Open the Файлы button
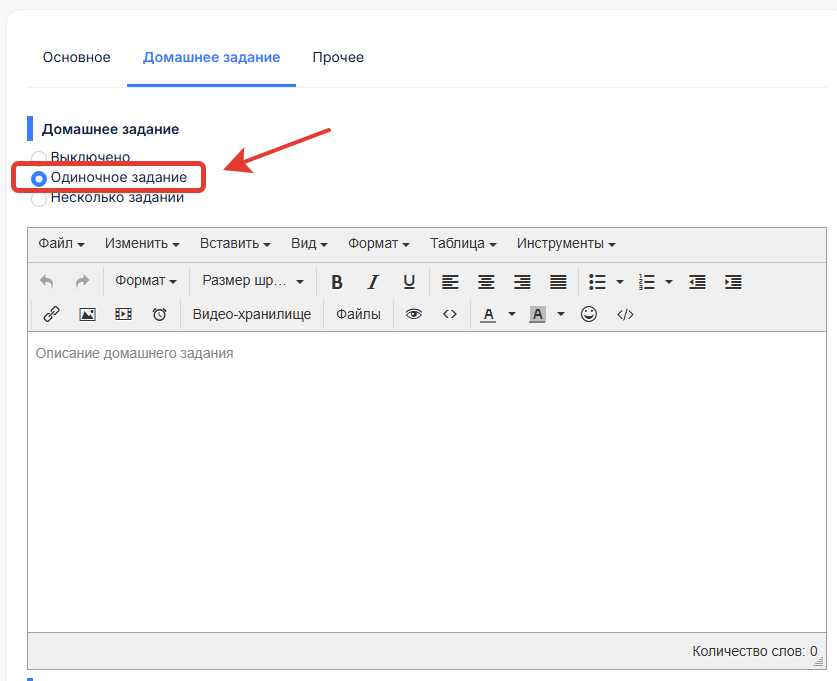This screenshot has height=681, width=837. tap(358, 314)
